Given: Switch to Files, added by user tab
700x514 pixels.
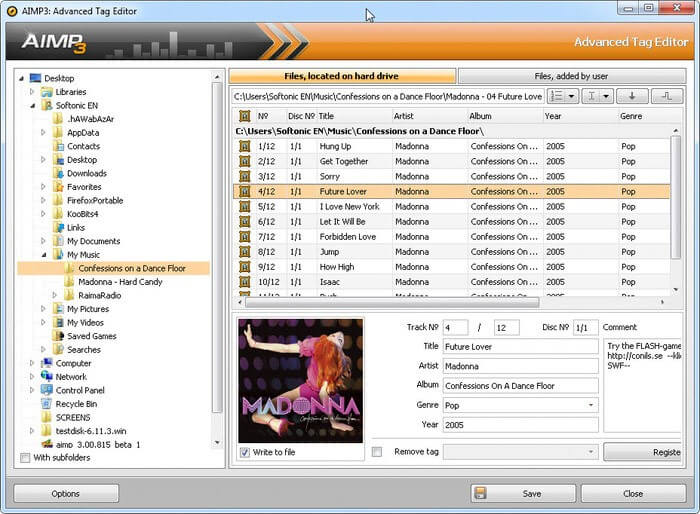Looking at the screenshot, I should [571, 76].
